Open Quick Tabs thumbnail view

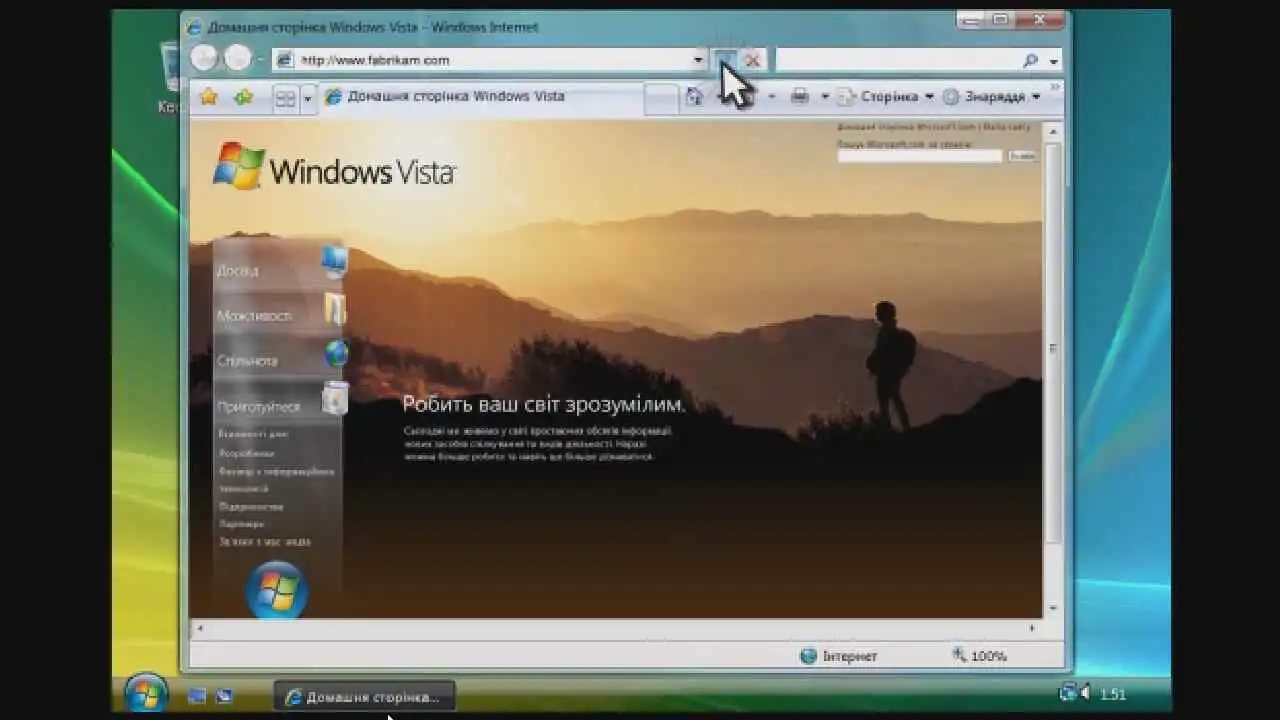coord(285,98)
